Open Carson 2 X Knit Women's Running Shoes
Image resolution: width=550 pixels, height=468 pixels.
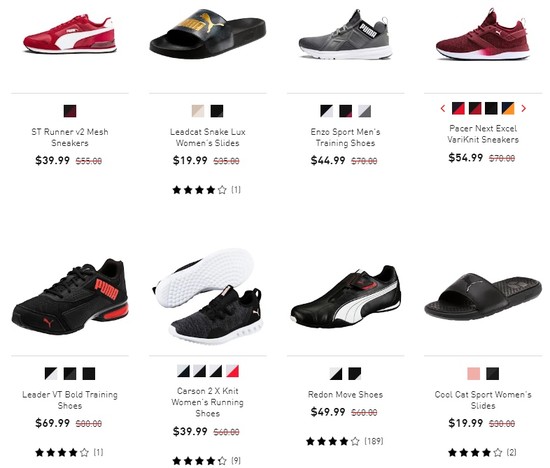[x=208, y=402]
